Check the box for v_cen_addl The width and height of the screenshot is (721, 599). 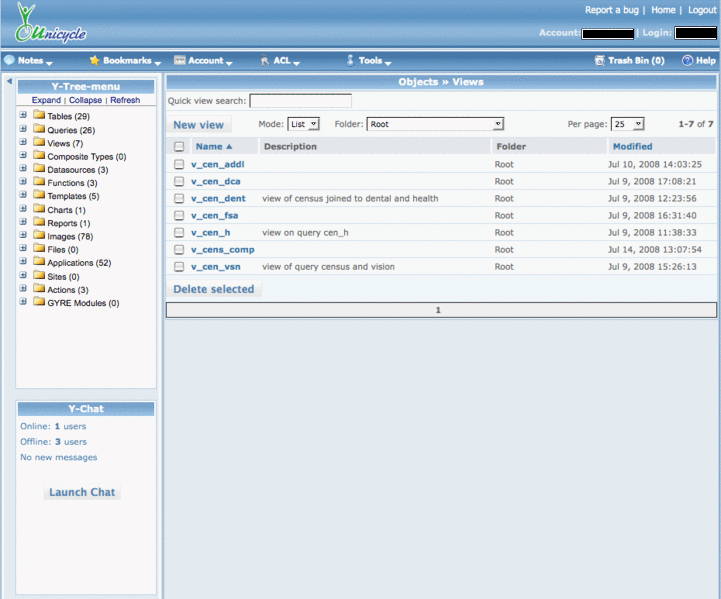[x=179, y=164]
